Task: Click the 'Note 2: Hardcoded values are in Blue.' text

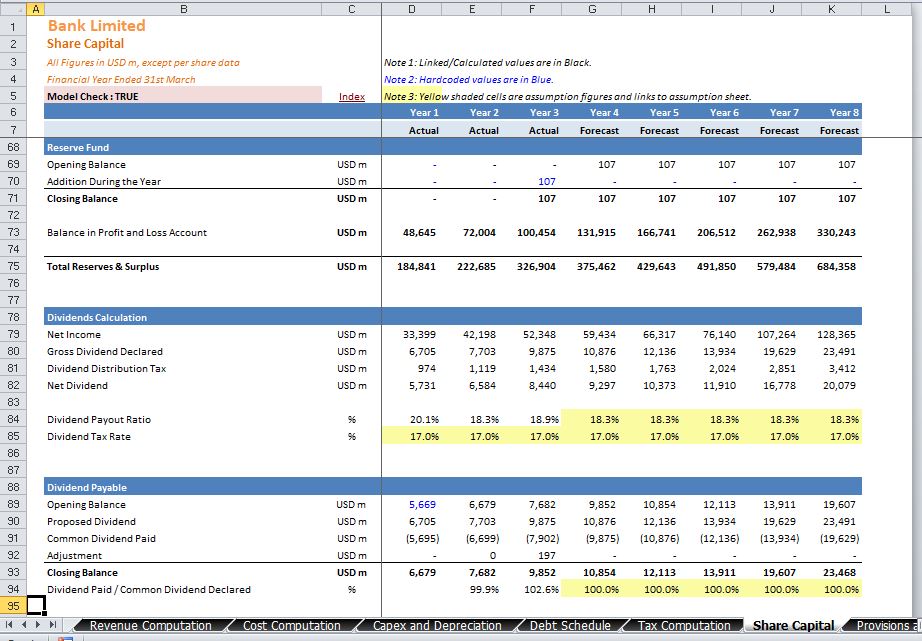Action: click(469, 79)
